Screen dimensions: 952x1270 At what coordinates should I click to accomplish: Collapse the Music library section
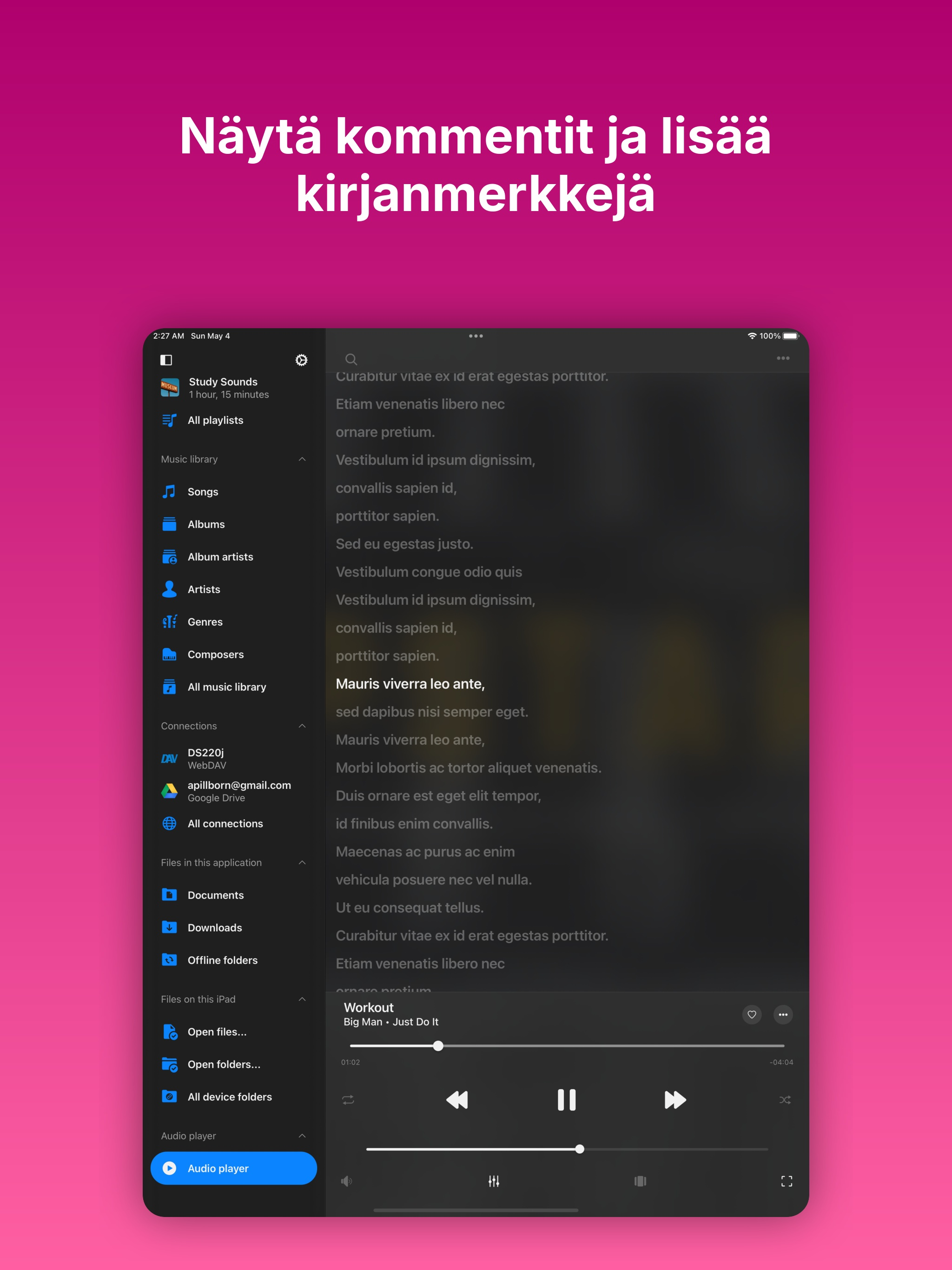[302, 459]
